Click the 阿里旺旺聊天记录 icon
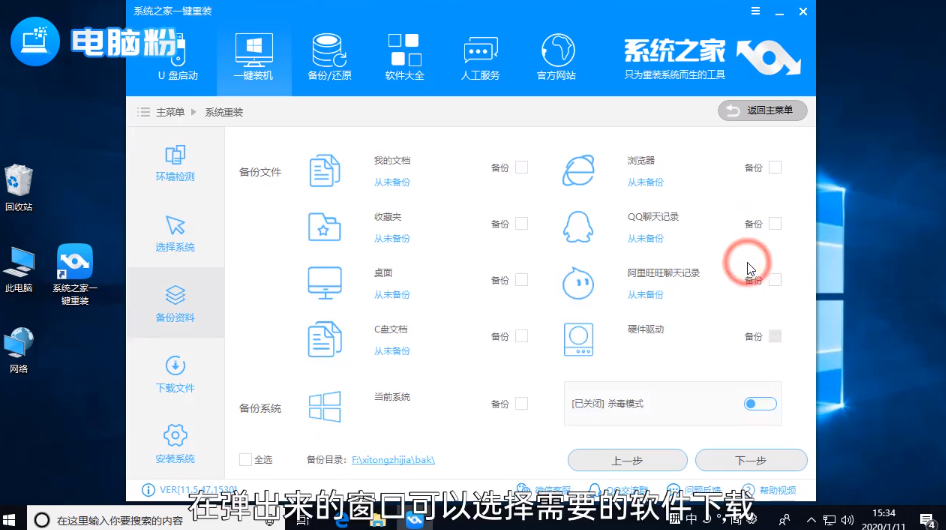This screenshot has height=530, width=946. 578,283
